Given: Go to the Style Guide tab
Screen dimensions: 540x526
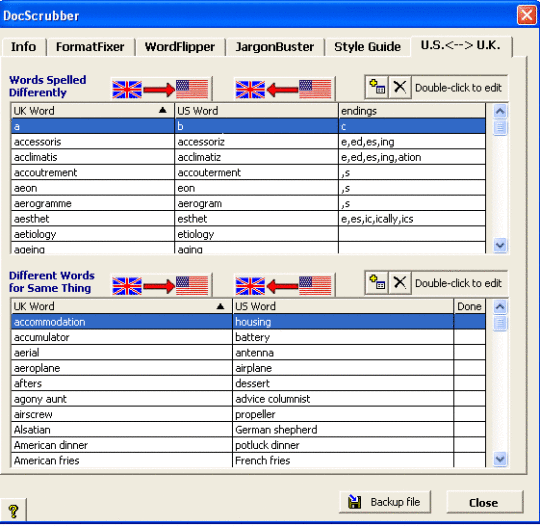Looking at the screenshot, I should point(367,47).
